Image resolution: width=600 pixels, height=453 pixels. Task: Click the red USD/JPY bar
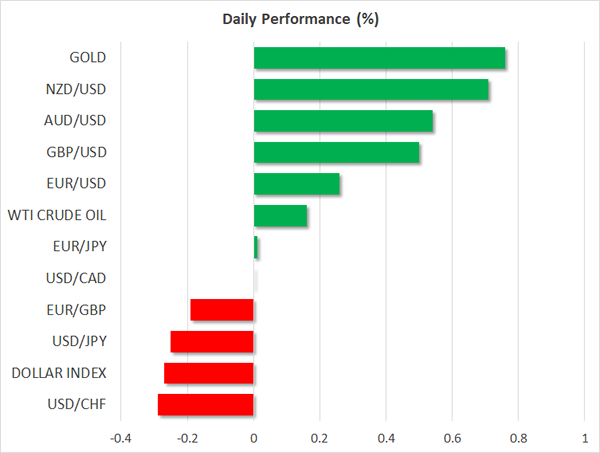point(212,342)
